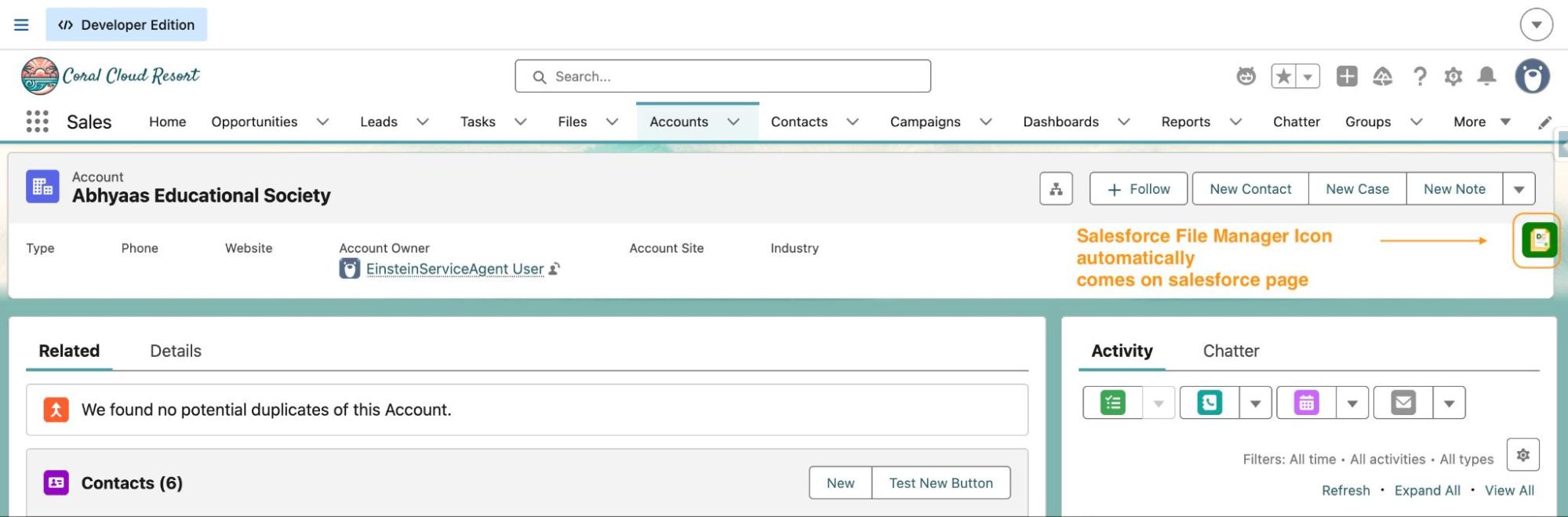Image resolution: width=1568 pixels, height=517 pixels.
Task: Click New in Contacts related list
Action: 840,483
